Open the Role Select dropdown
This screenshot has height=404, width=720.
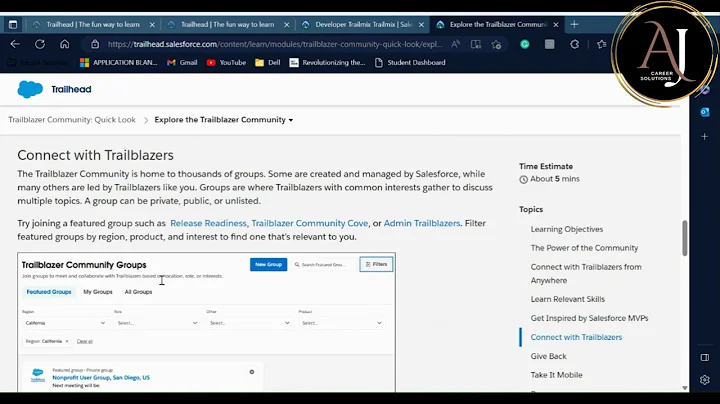pyautogui.click(x=157, y=323)
